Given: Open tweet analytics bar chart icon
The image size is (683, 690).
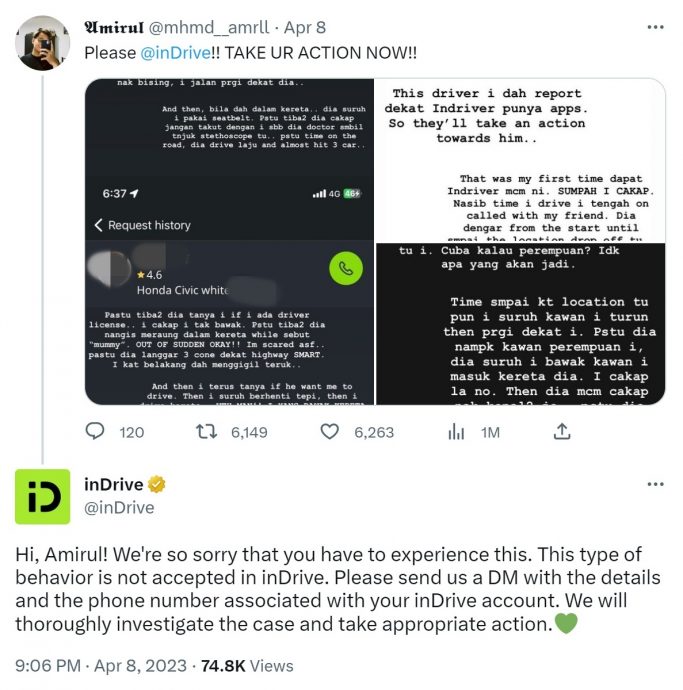Looking at the screenshot, I should click(456, 432).
